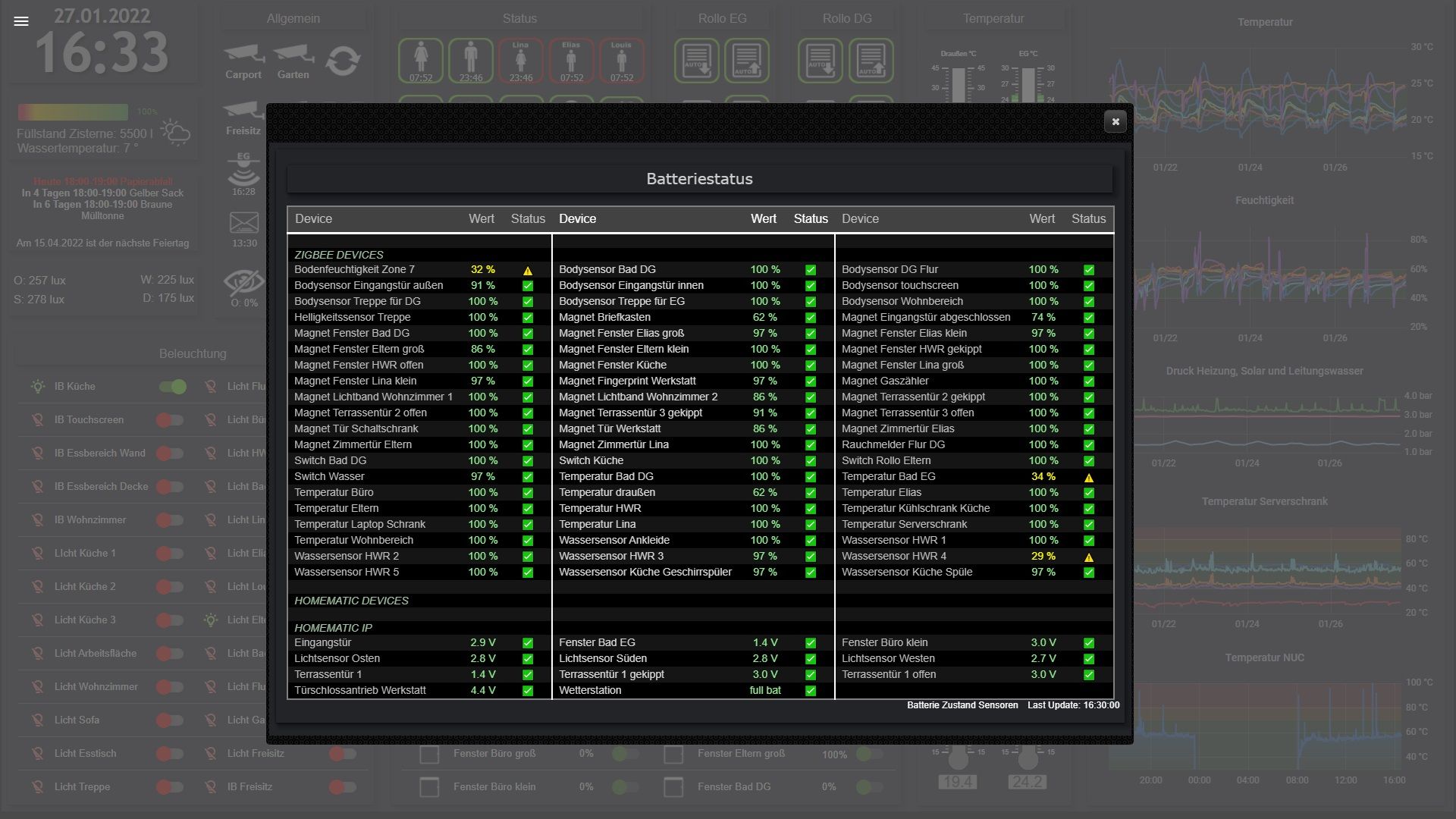Open the mail envelope icon
Viewport: 1456px width, 819px height.
click(244, 223)
